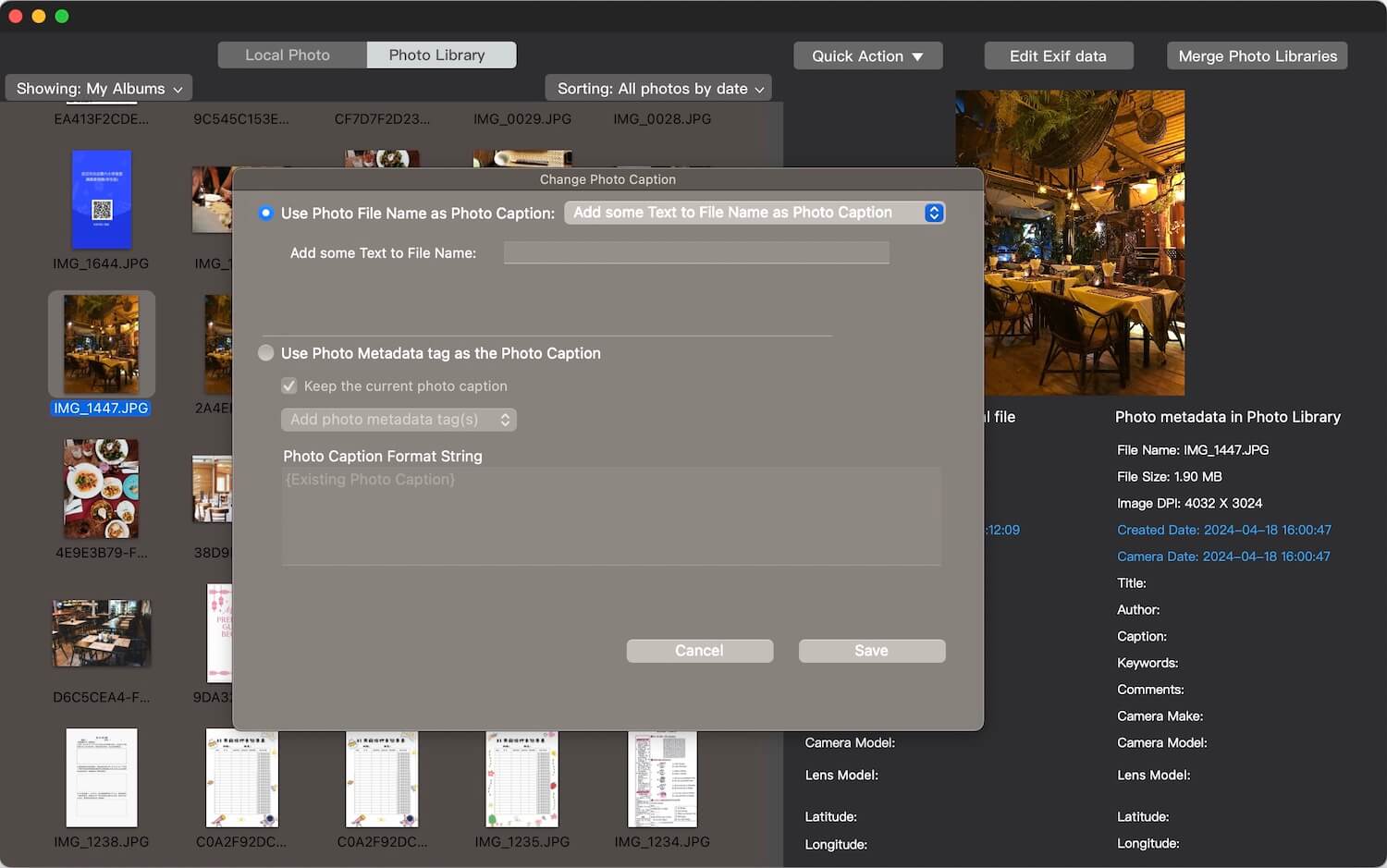The height and width of the screenshot is (868, 1387).
Task: Click the IMG_1447.JPG file name label
Action: [x=101, y=409]
